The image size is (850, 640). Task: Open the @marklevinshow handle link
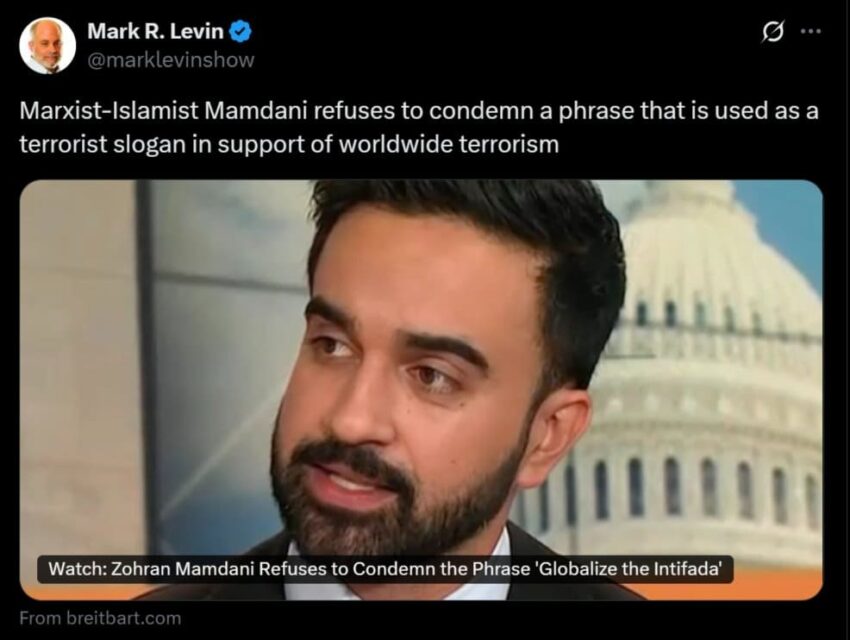pyautogui.click(x=170, y=60)
